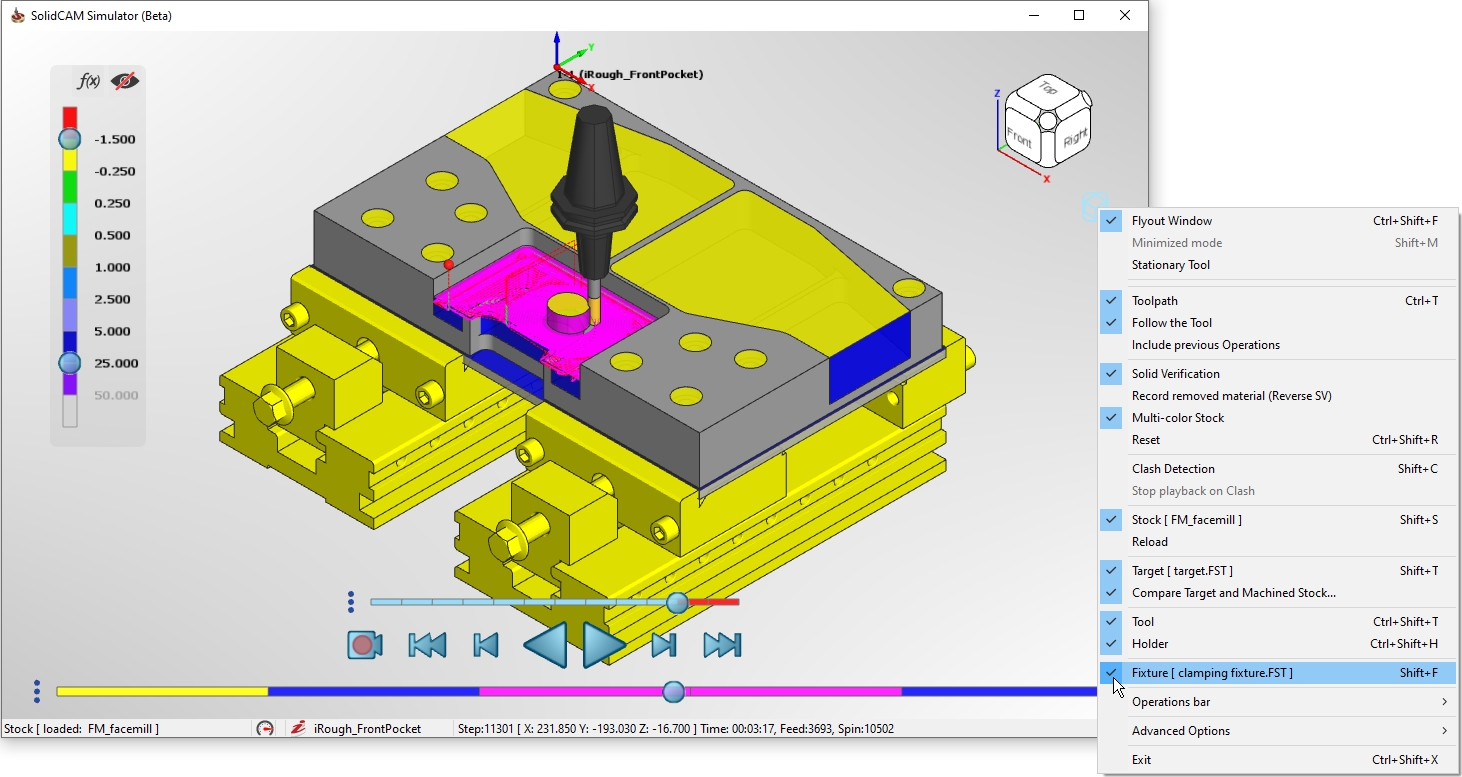Click the timeline position knob on operations bar
Screen dimensions: 1462x777
pos(674,691)
